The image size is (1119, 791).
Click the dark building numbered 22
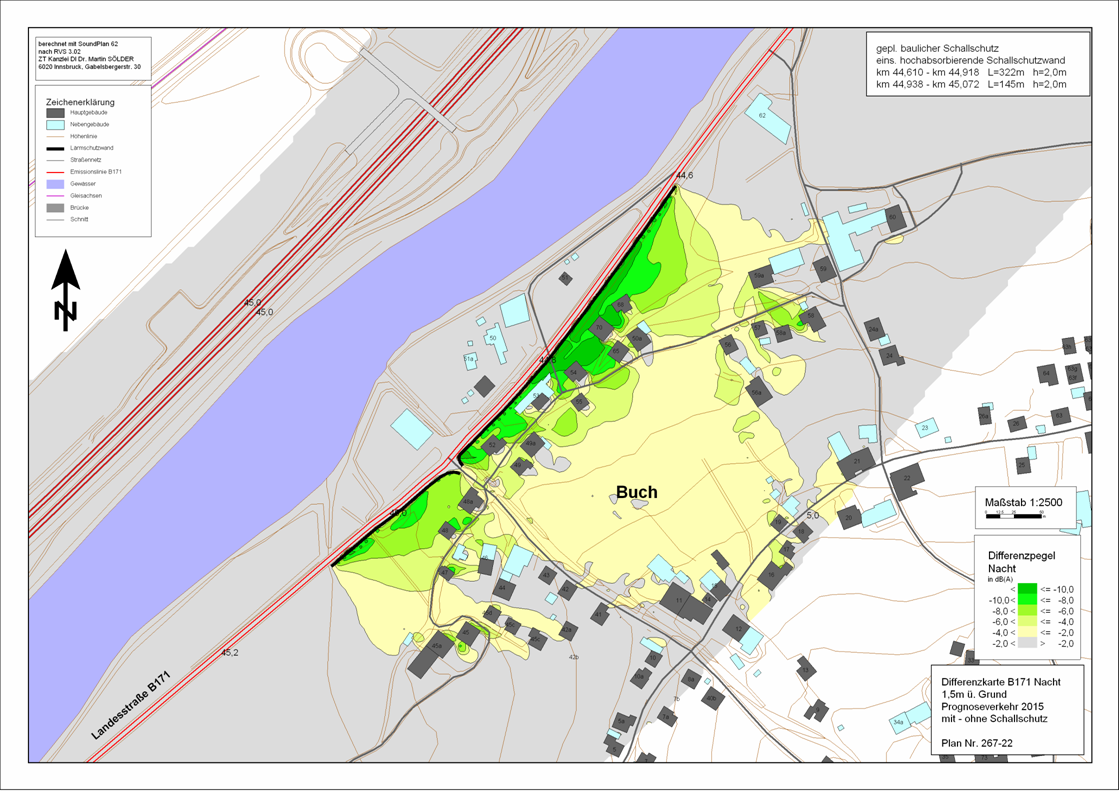[x=906, y=480]
